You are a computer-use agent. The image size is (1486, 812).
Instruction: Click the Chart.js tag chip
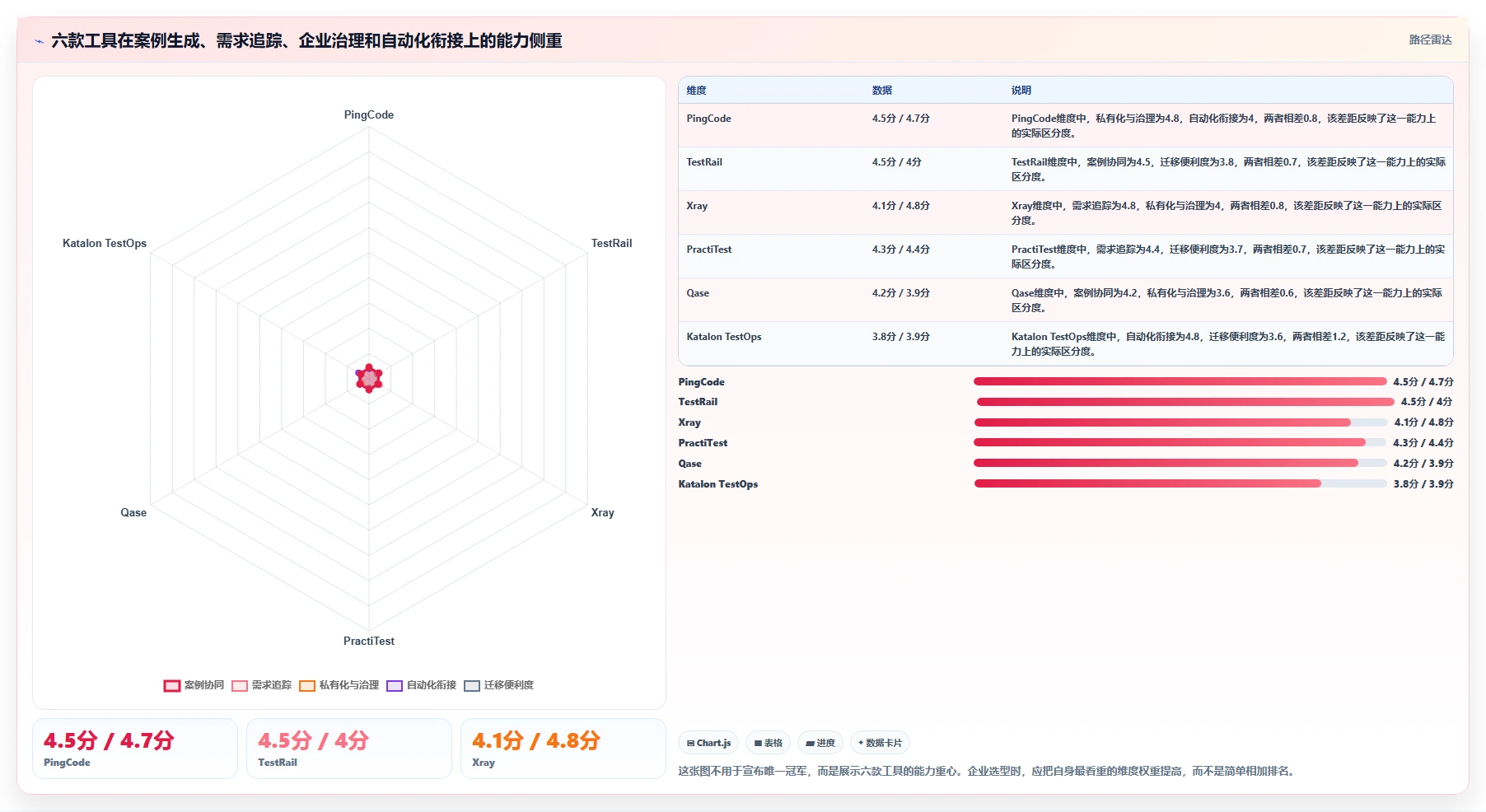point(708,743)
